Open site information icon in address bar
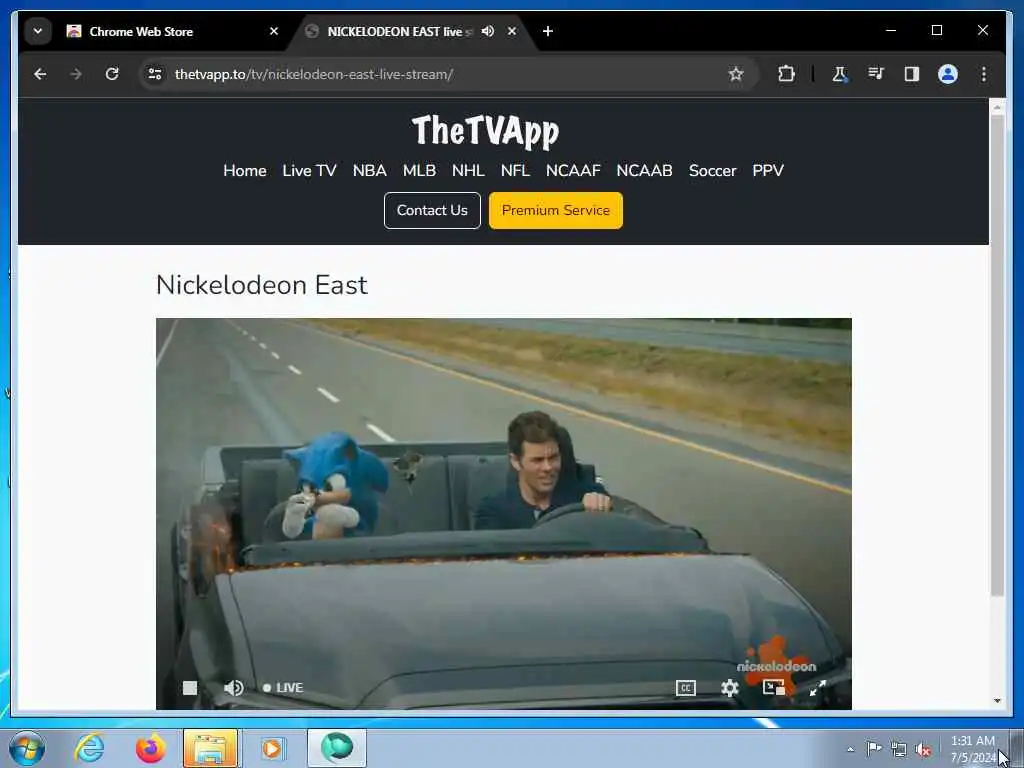Viewport: 1024px width, 768px height. (x=155, y=74)
